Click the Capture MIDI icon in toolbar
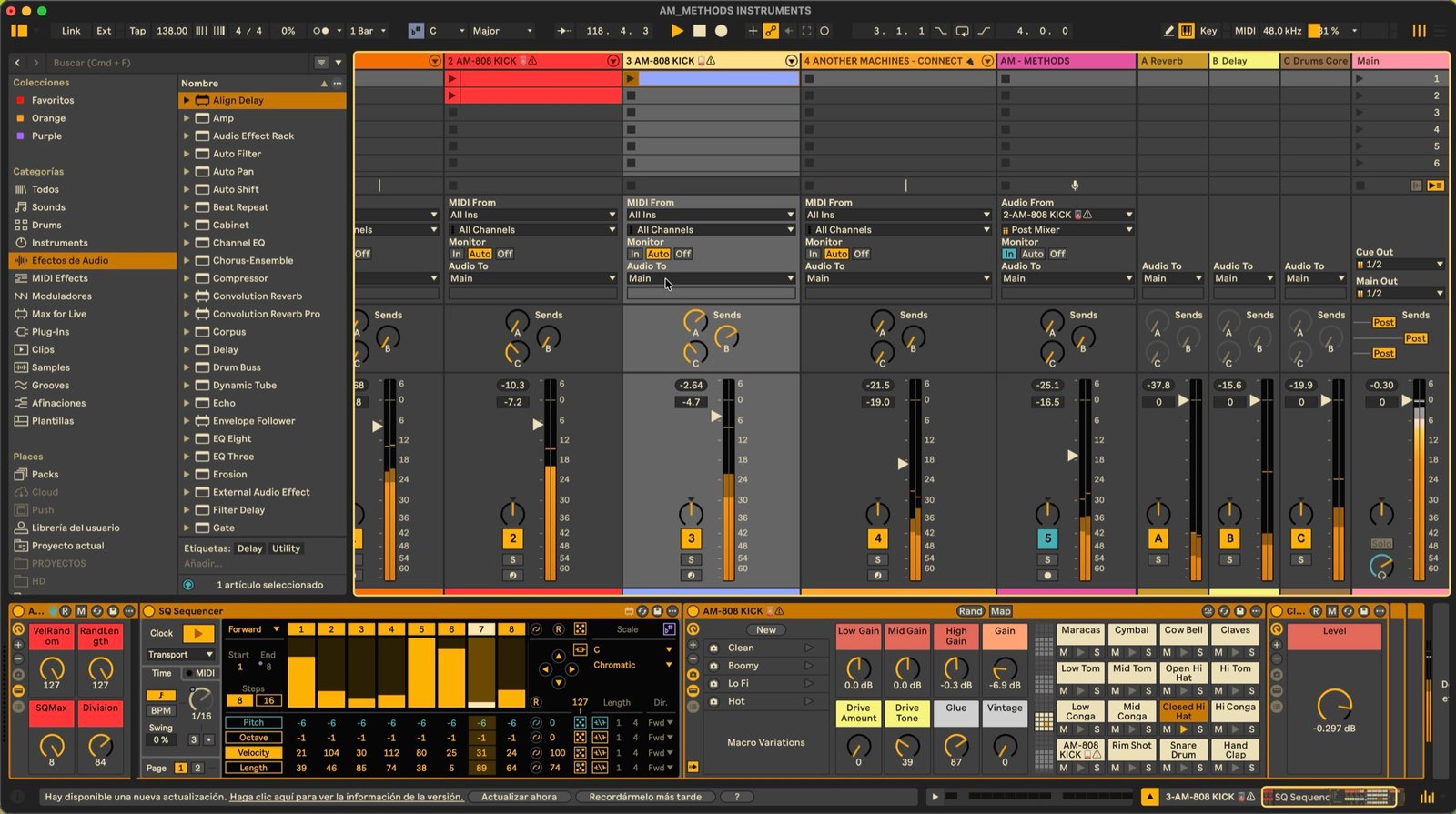This screenshot has width=1456, height=814. pyautogui.click(x=806, y=31)
